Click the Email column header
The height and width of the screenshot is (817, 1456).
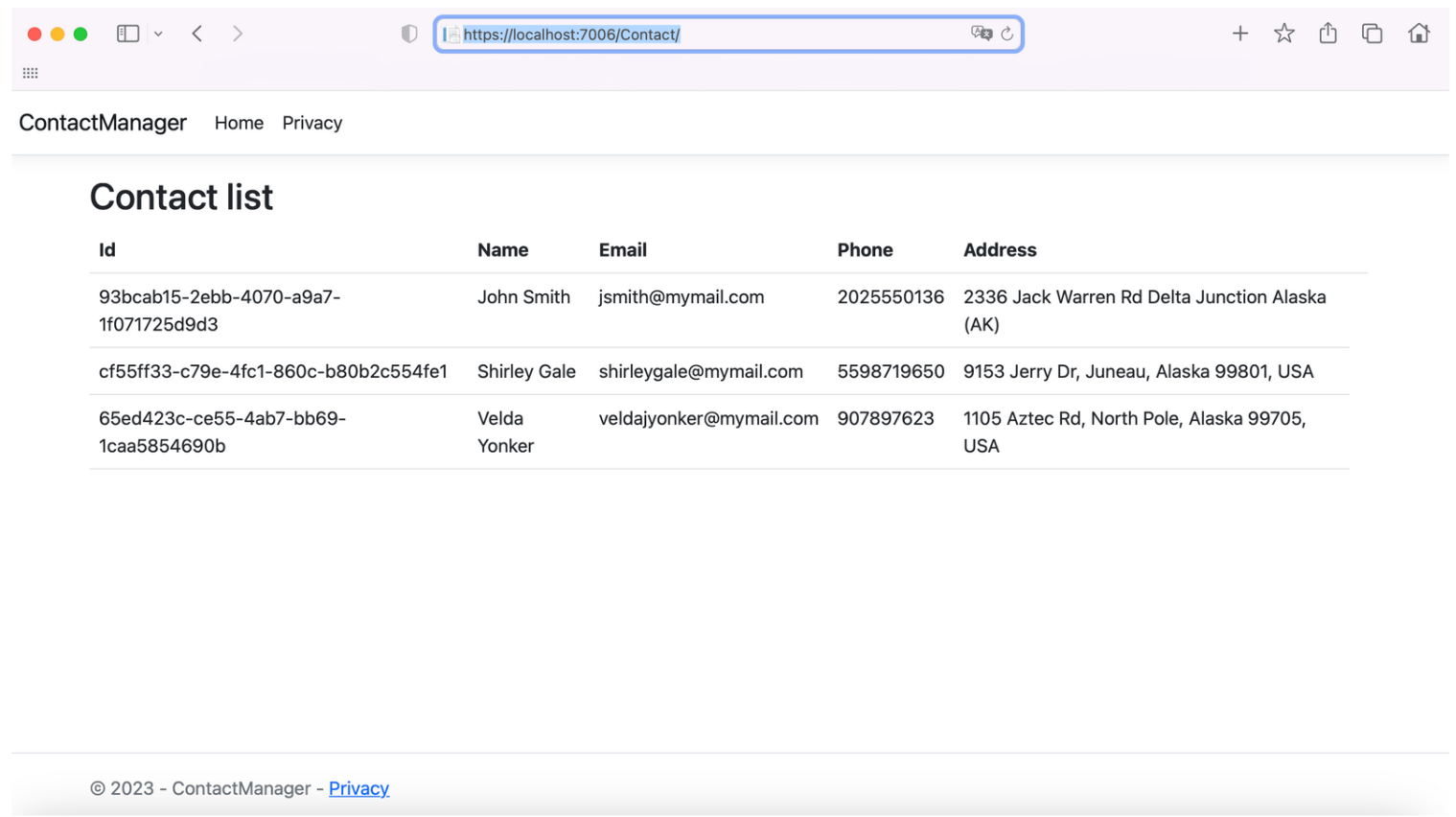tap(622, 249)
